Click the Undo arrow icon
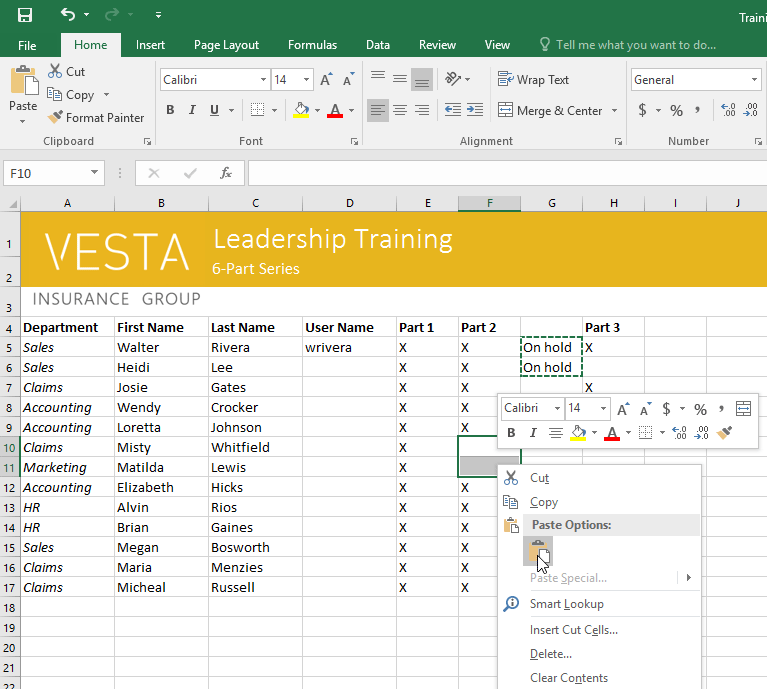The image size is (767, 689). pos(68,15)
